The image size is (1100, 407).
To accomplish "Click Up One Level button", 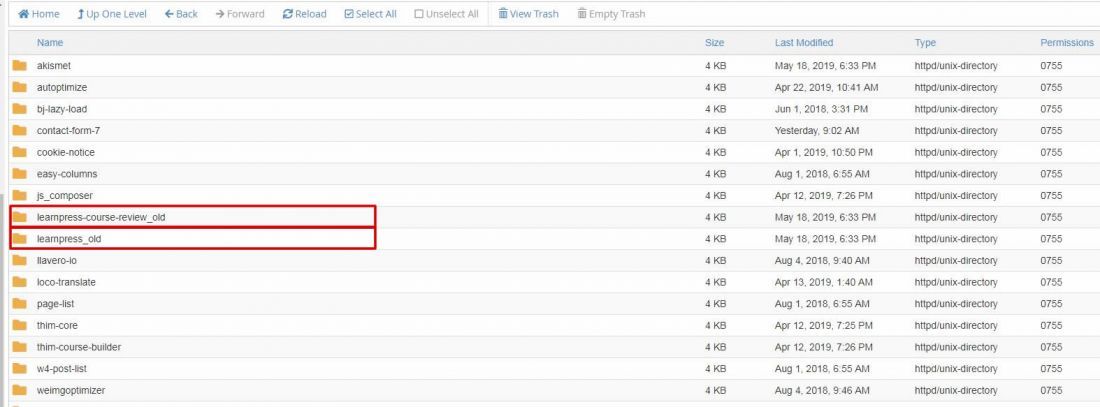I will click(x=112, y=14).
